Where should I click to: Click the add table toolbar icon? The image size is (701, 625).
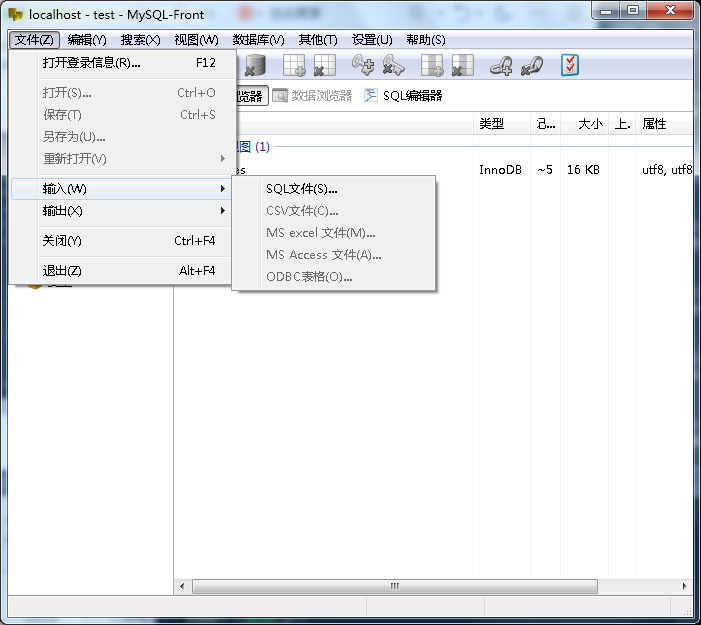coord(294,66)
